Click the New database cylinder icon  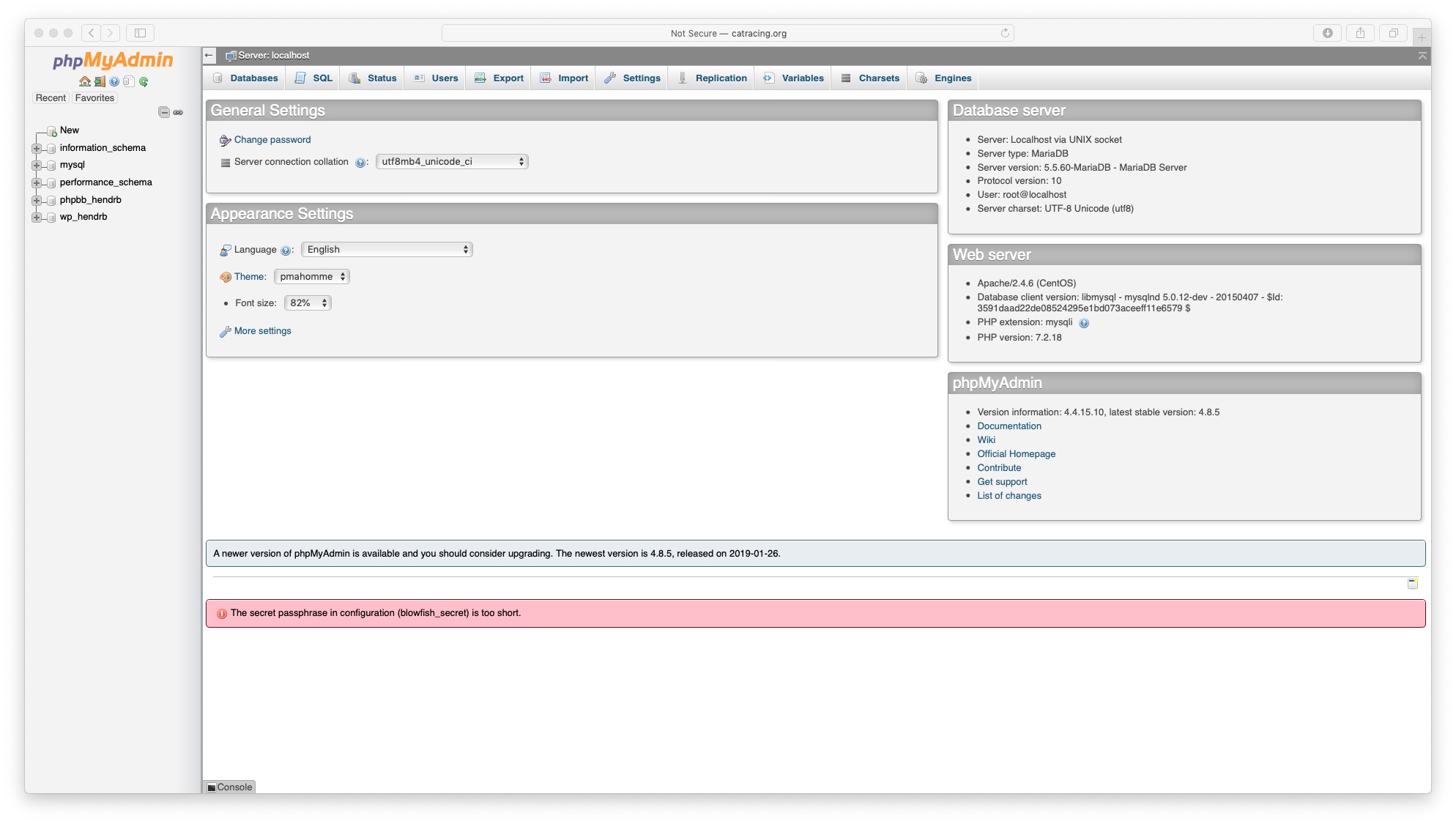click(x=52, y=131)
